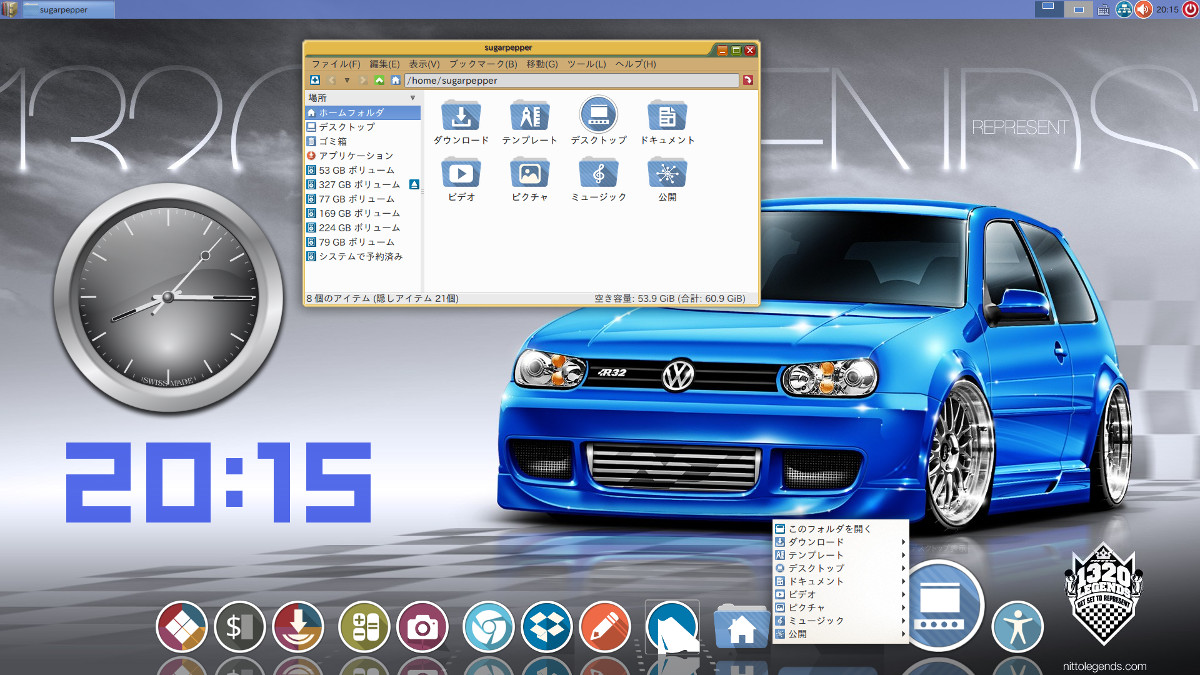Select デスクトップ in the places sidebar

coord(363,127)
